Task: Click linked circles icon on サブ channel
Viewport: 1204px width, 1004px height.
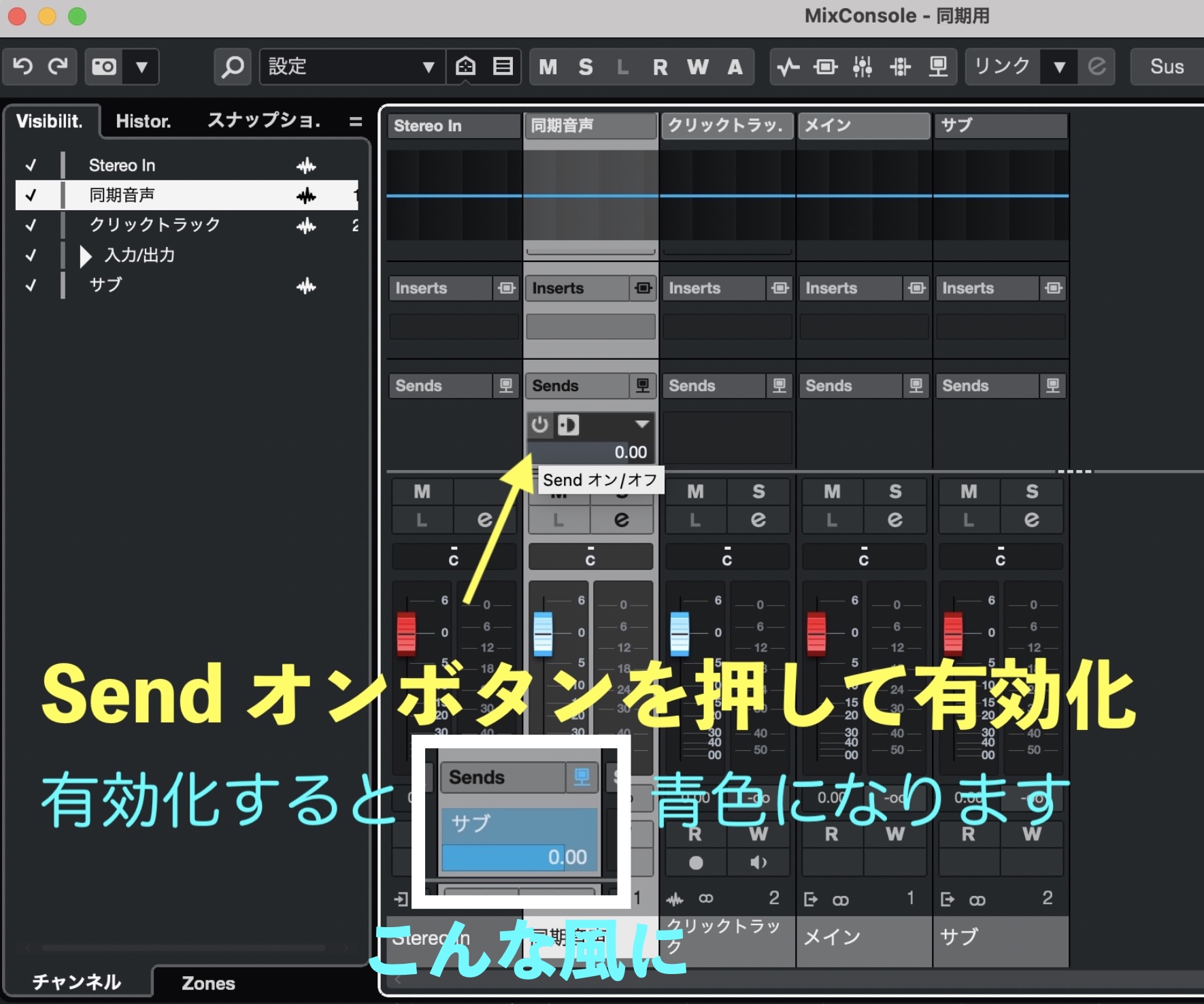Action: (x=977, y=900)
